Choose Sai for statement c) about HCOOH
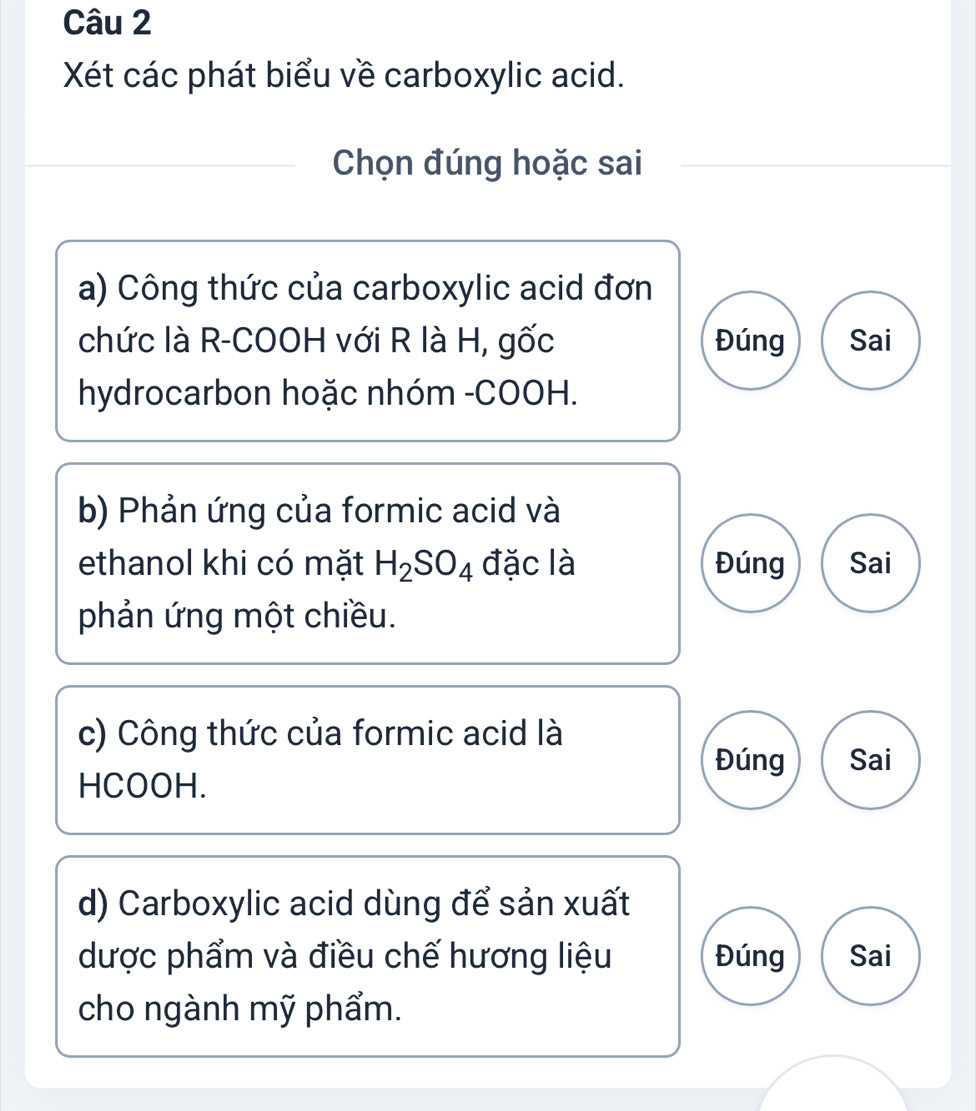 pos(869,760)
